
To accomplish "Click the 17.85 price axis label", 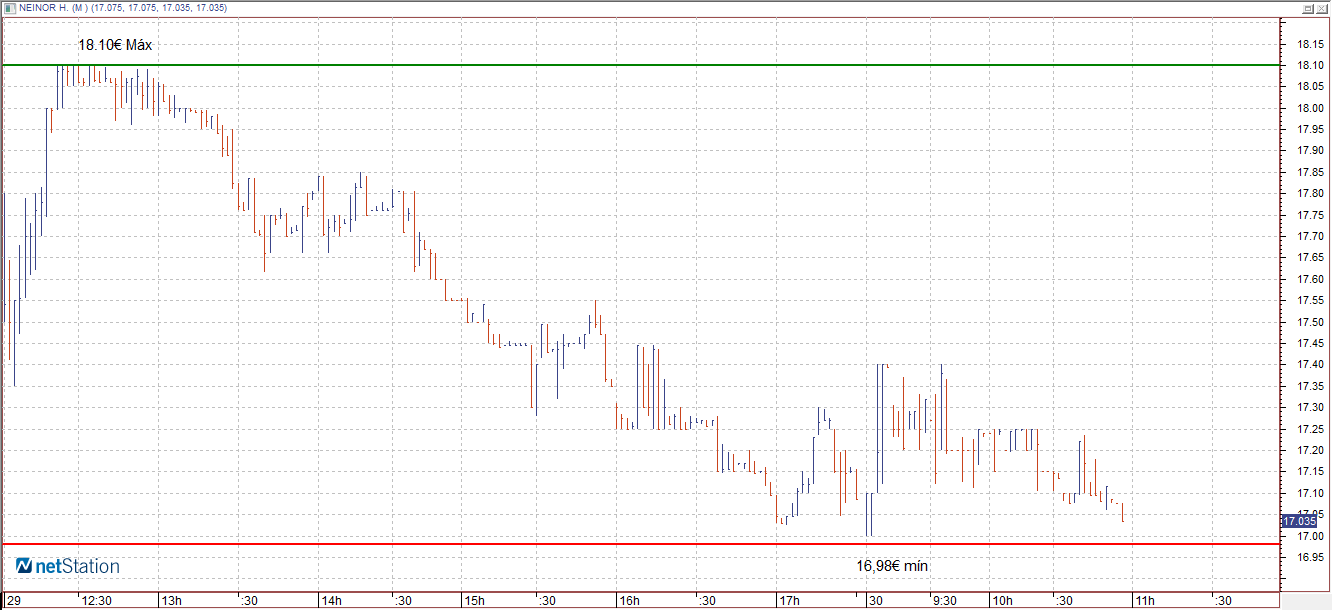I will (x=1310, y=173).
